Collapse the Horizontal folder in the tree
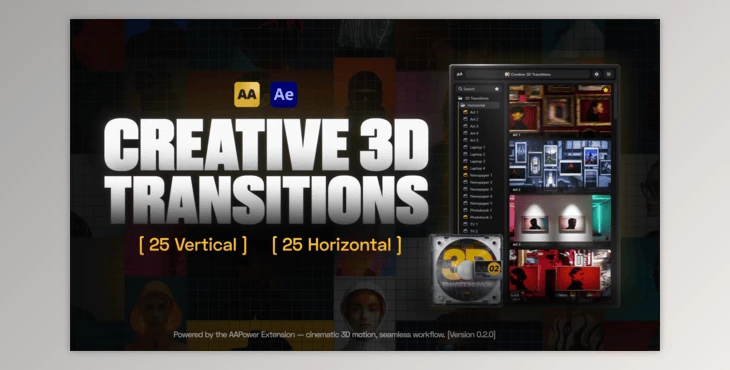The width and height of the screenshot is (730, 370). pyautogui.click(x=480, y=105)
